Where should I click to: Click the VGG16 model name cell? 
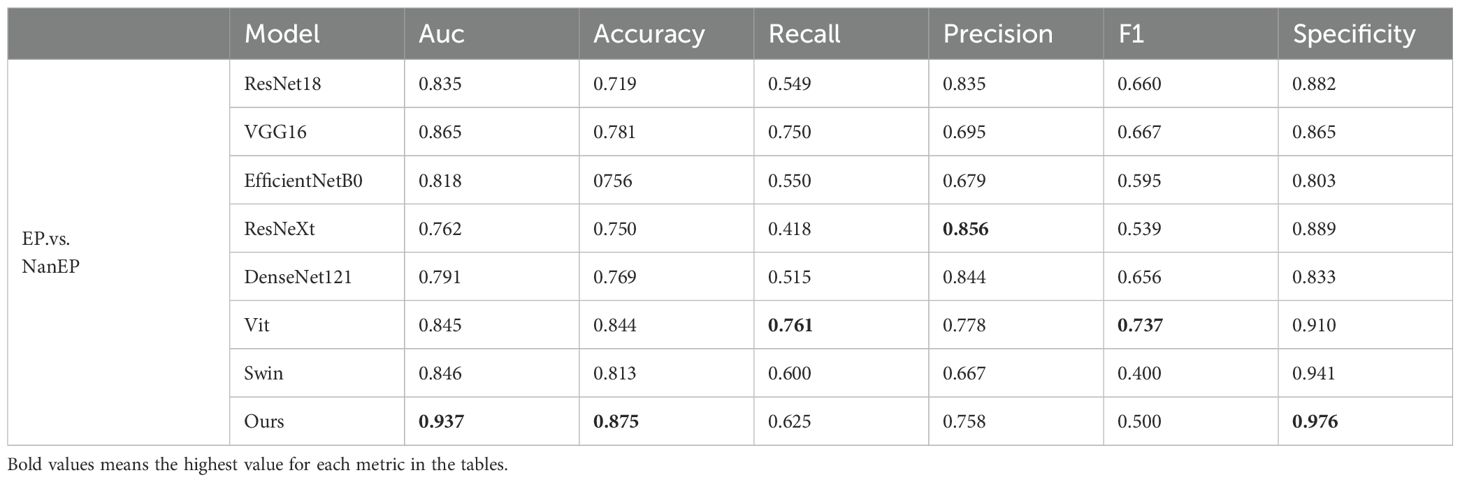tap(271, 132)
